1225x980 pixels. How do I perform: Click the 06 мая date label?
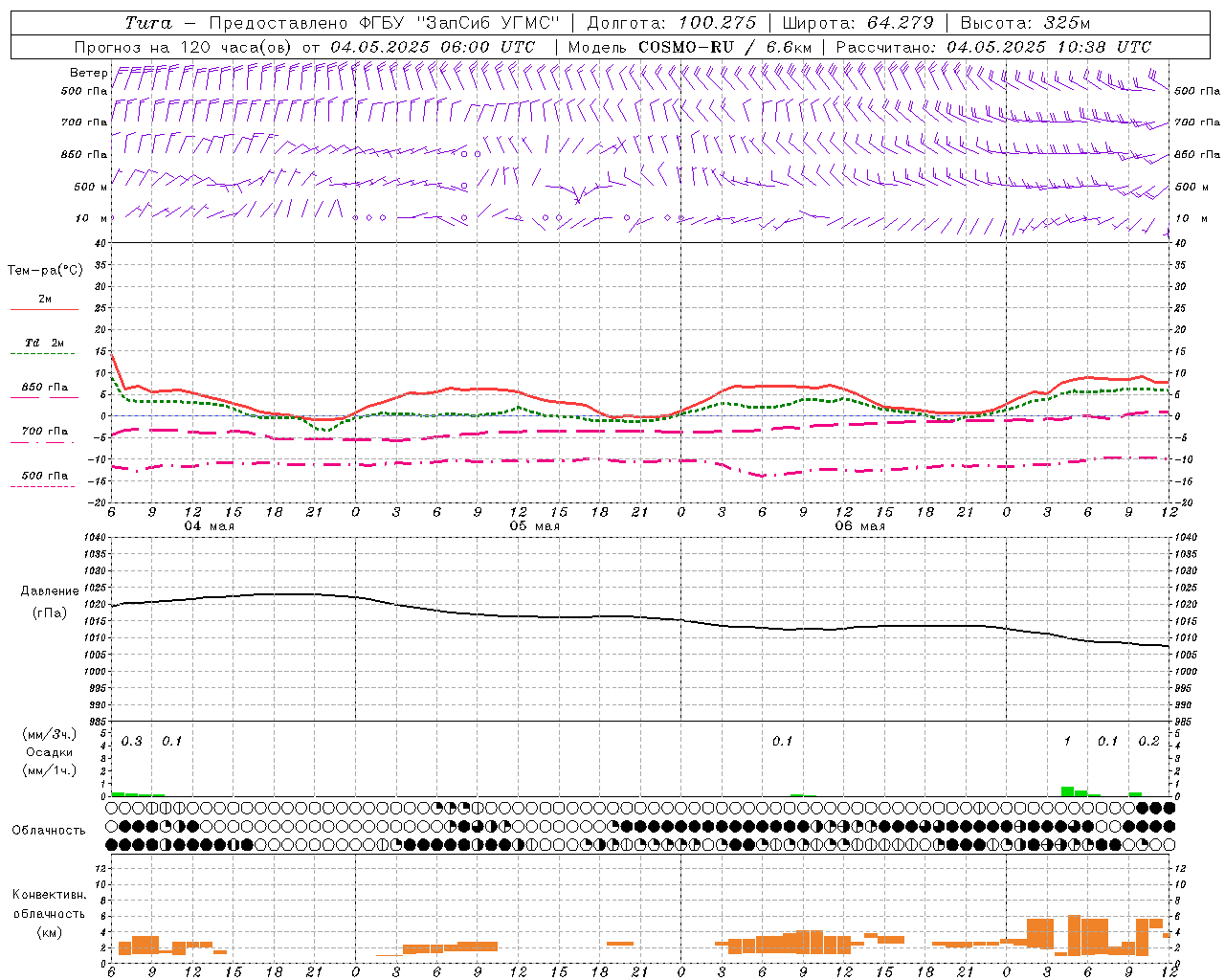pos(860,526)
